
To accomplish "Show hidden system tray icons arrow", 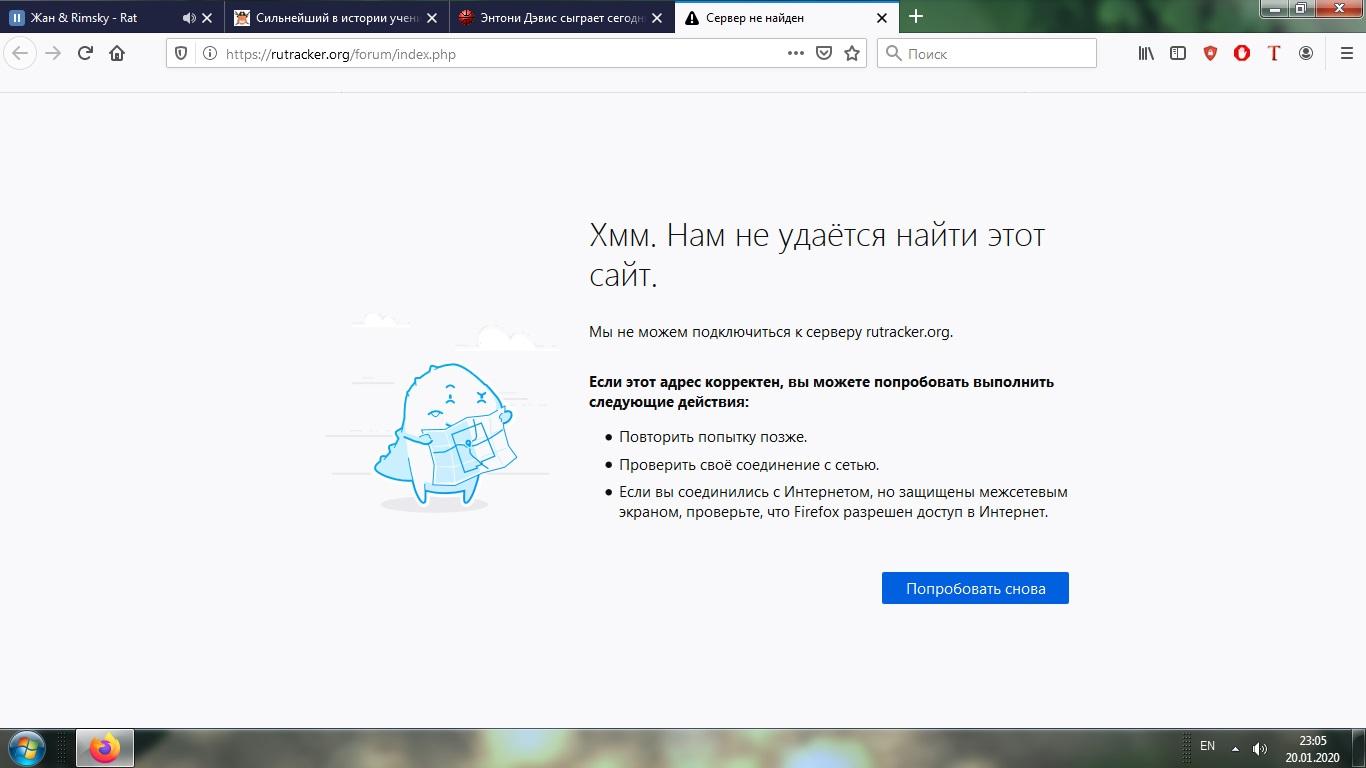I will pos(1235,748).
